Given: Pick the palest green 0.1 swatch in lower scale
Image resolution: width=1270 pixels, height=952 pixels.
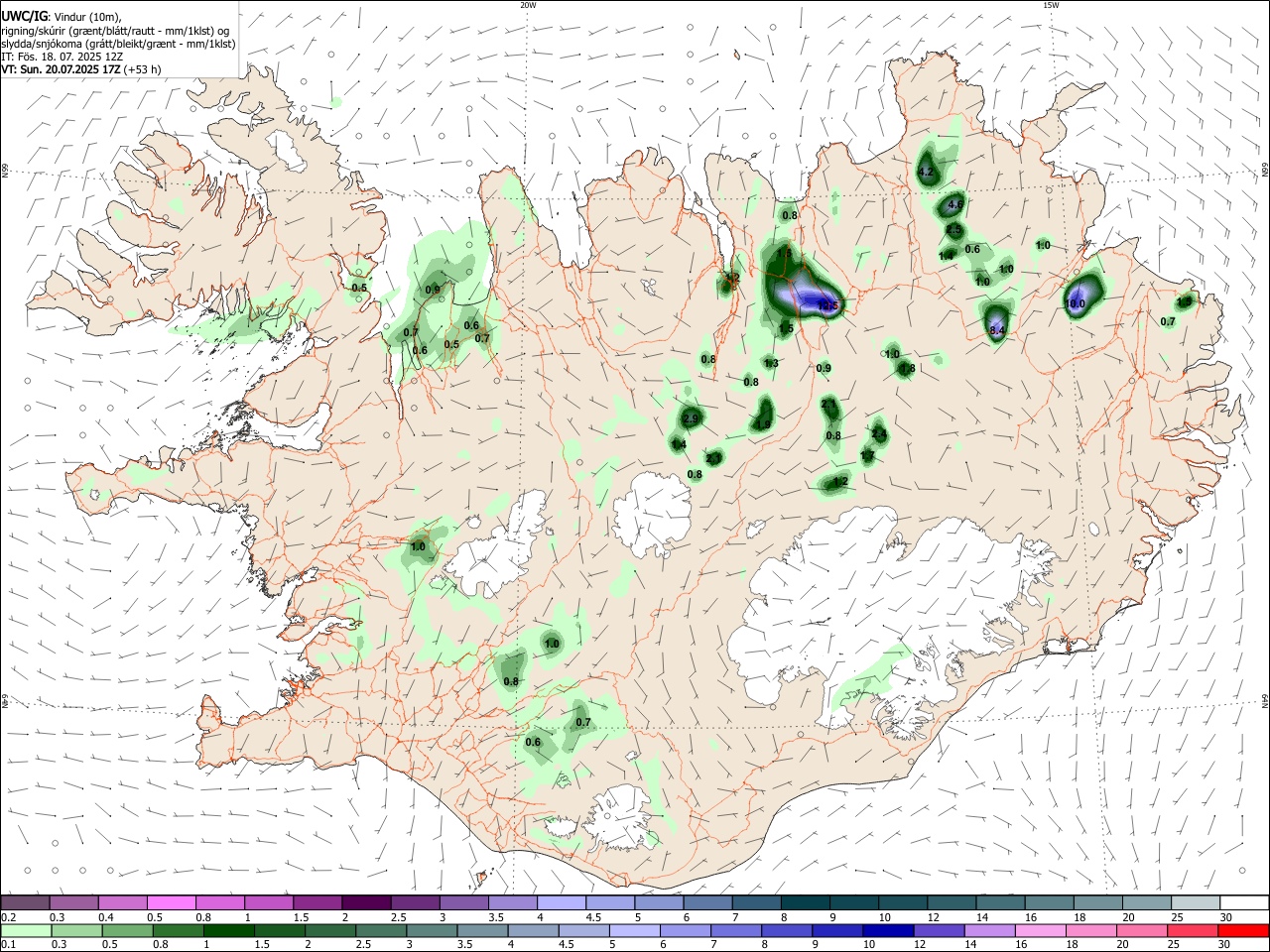Looking at the screenshot, I should coord(26,930).
